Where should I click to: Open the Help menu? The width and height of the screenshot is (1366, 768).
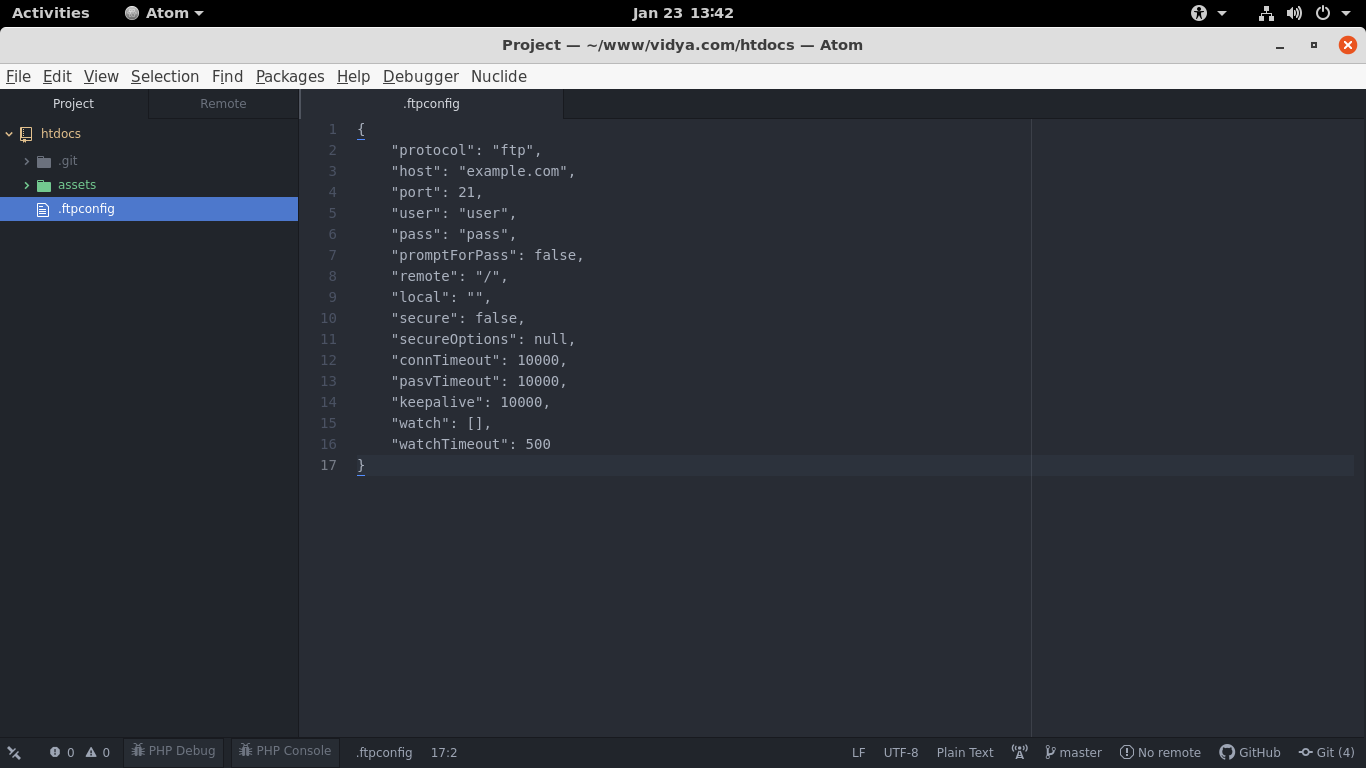(x=353, y=76)
